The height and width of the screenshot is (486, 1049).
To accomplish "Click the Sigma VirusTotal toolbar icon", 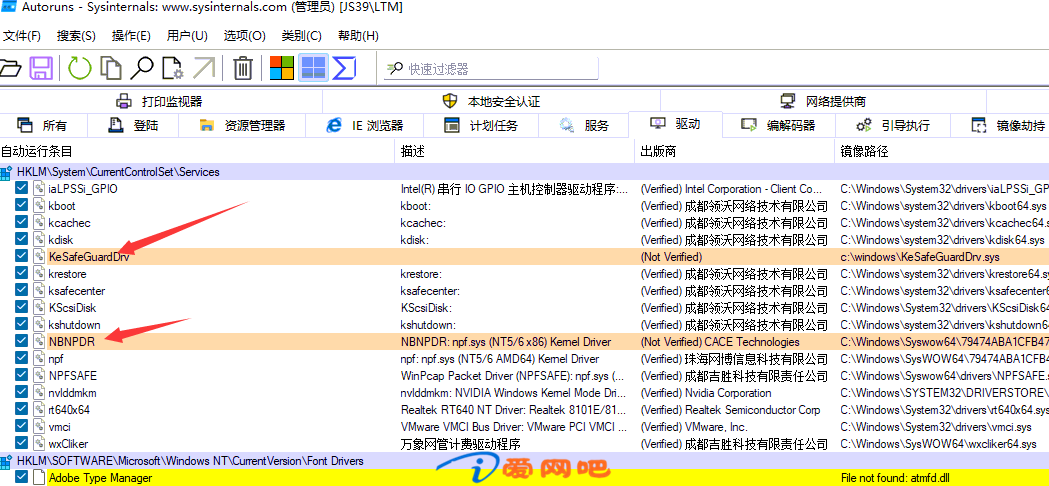I will point(344,68).
